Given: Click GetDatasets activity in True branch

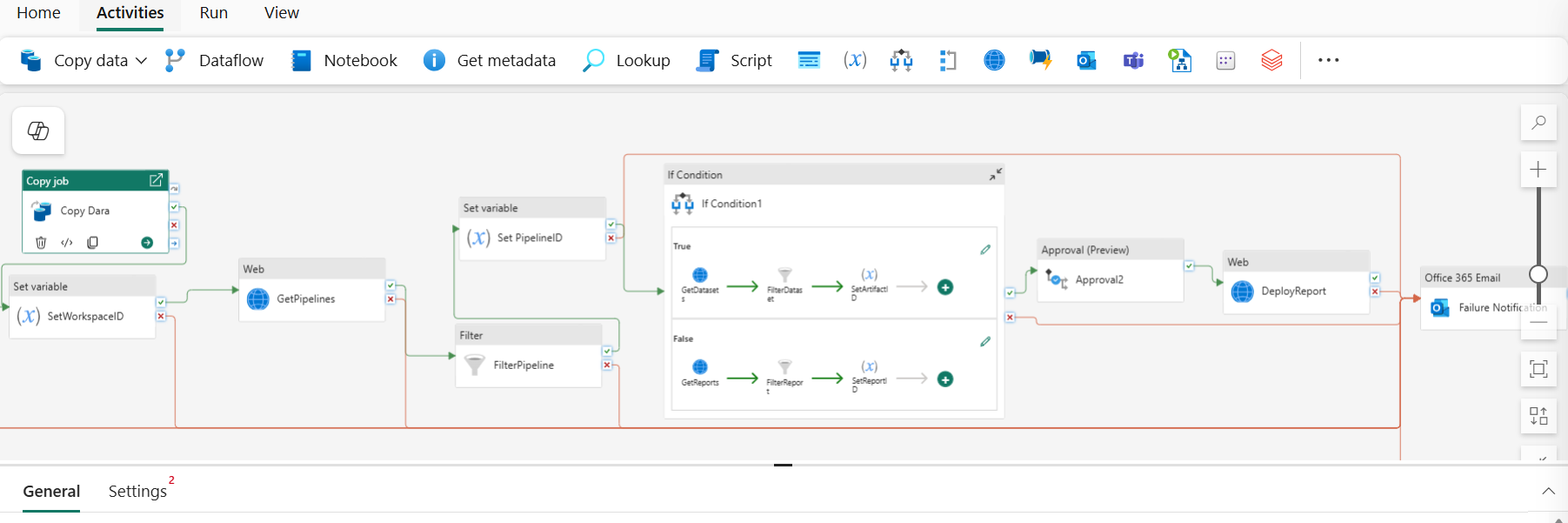Looking at the screenshot, I should [700, 283].
